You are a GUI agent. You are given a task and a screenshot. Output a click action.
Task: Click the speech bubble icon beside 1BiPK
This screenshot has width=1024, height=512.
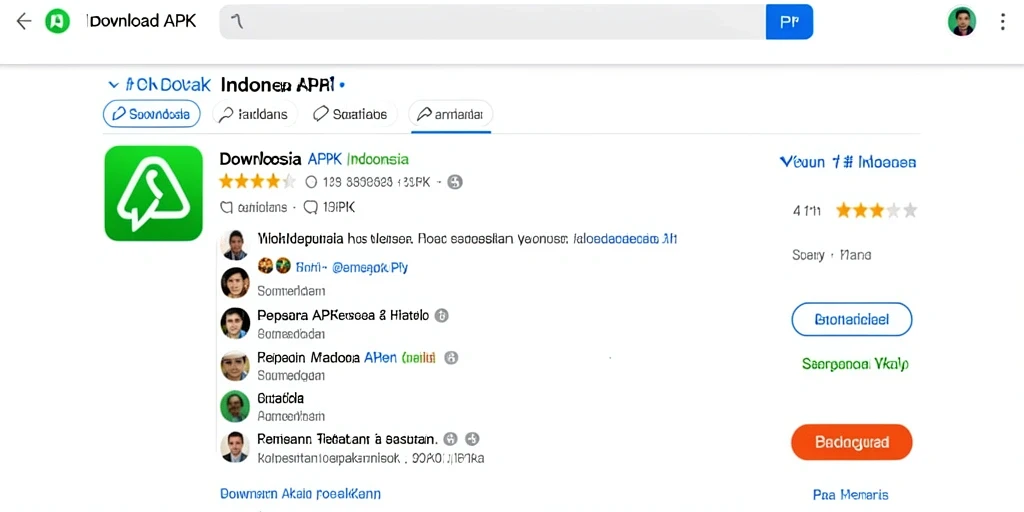coord(312,208)
